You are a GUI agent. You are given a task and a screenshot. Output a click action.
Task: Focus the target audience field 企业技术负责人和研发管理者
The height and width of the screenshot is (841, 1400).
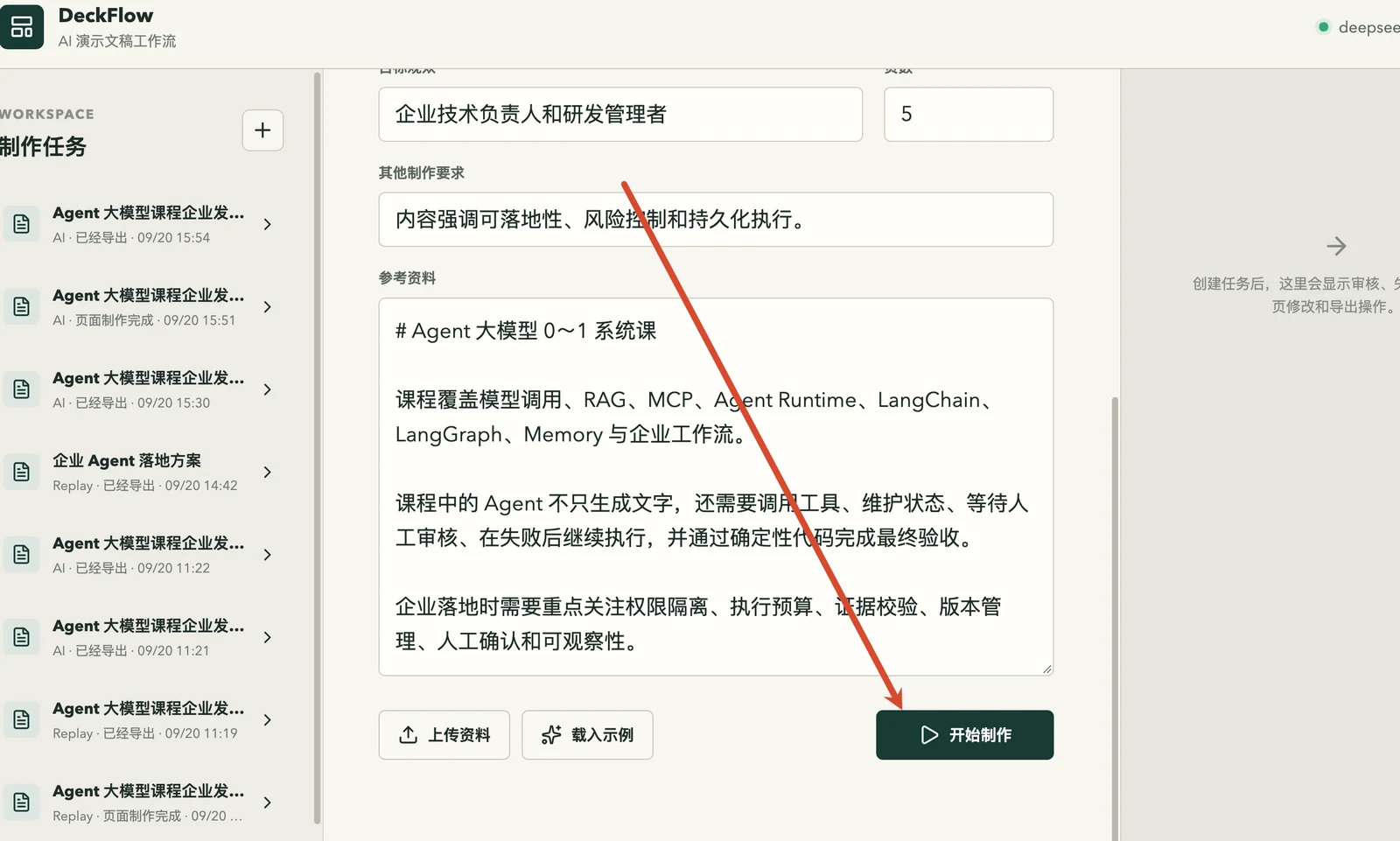(x=620, y=114)
